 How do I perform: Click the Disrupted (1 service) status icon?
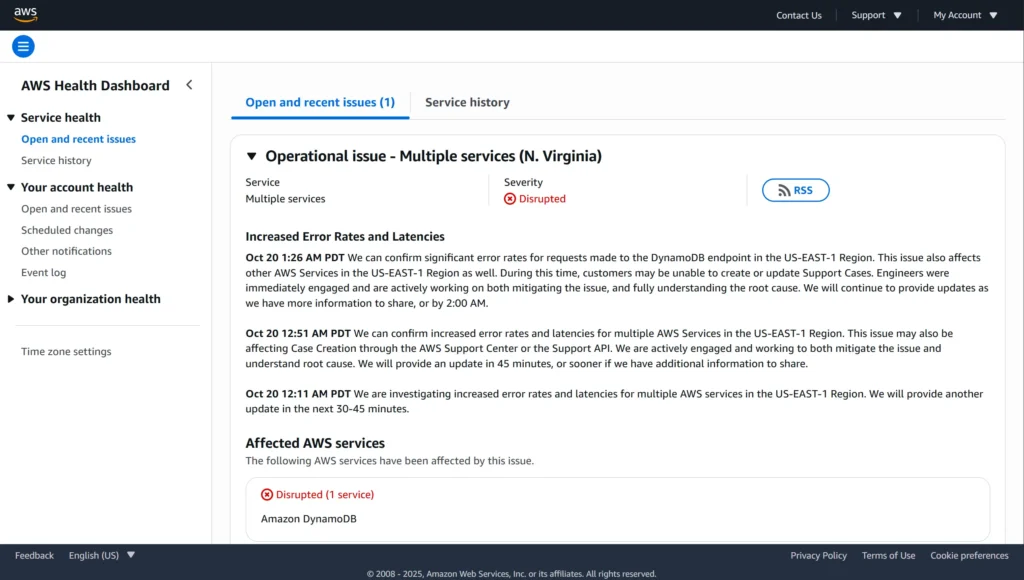click(266, 494)
